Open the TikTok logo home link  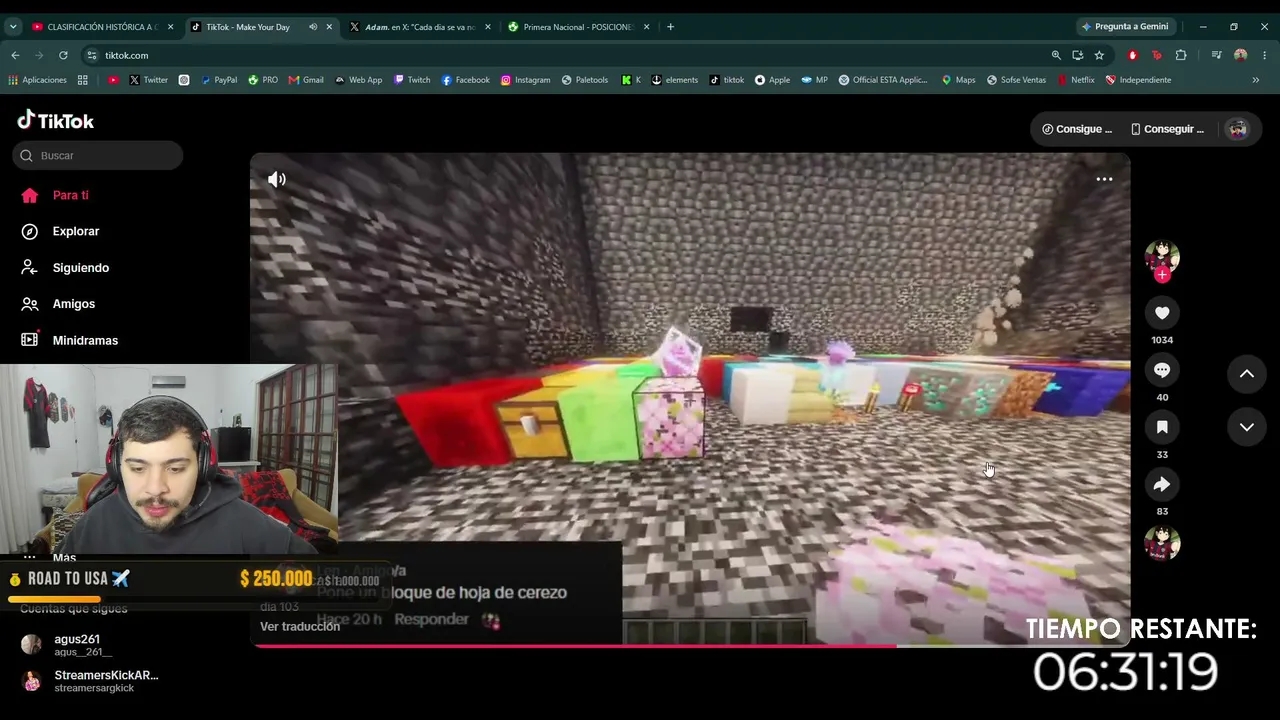[x=56, y=120]
